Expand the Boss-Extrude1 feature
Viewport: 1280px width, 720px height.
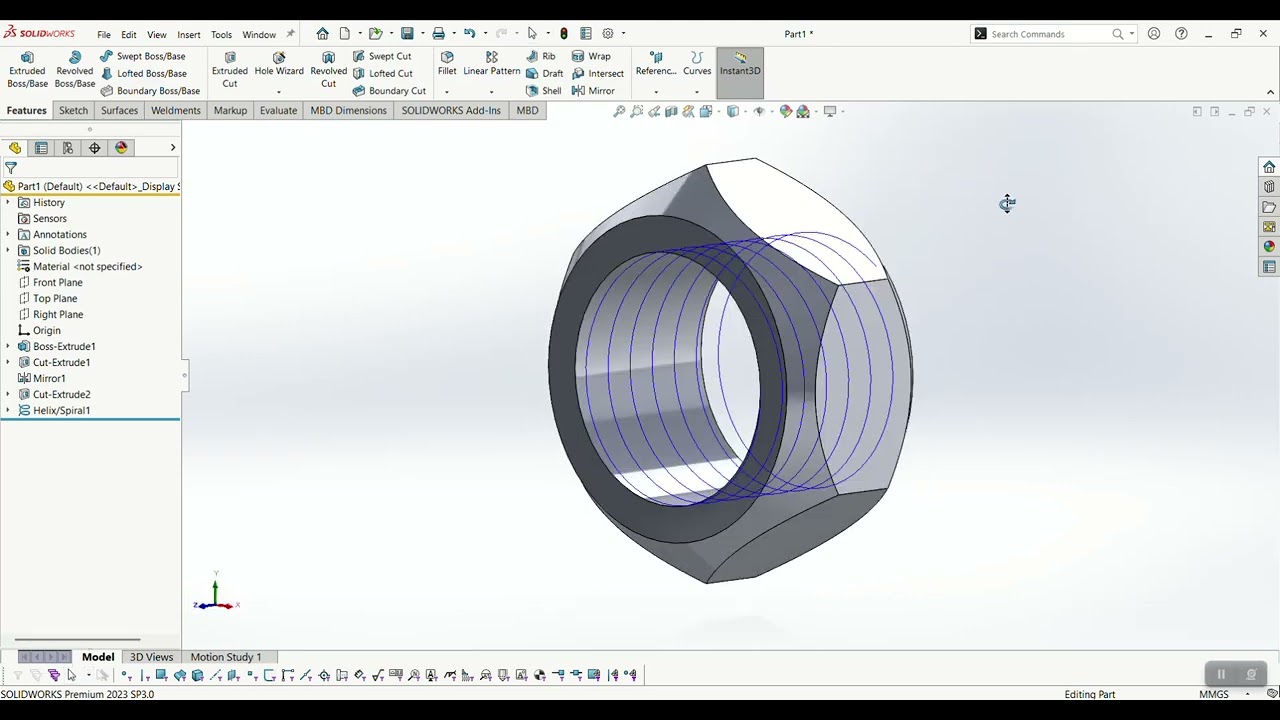pos(8,346)
